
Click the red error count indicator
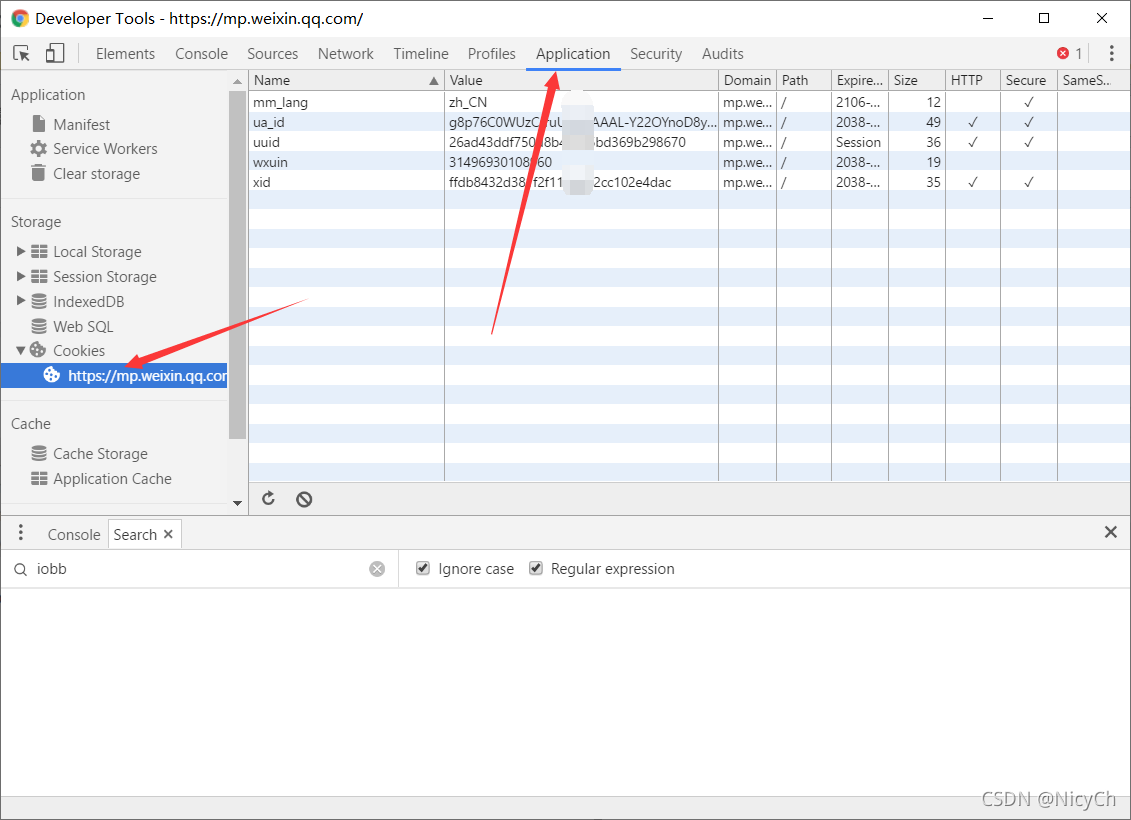tap(1070, 53)
